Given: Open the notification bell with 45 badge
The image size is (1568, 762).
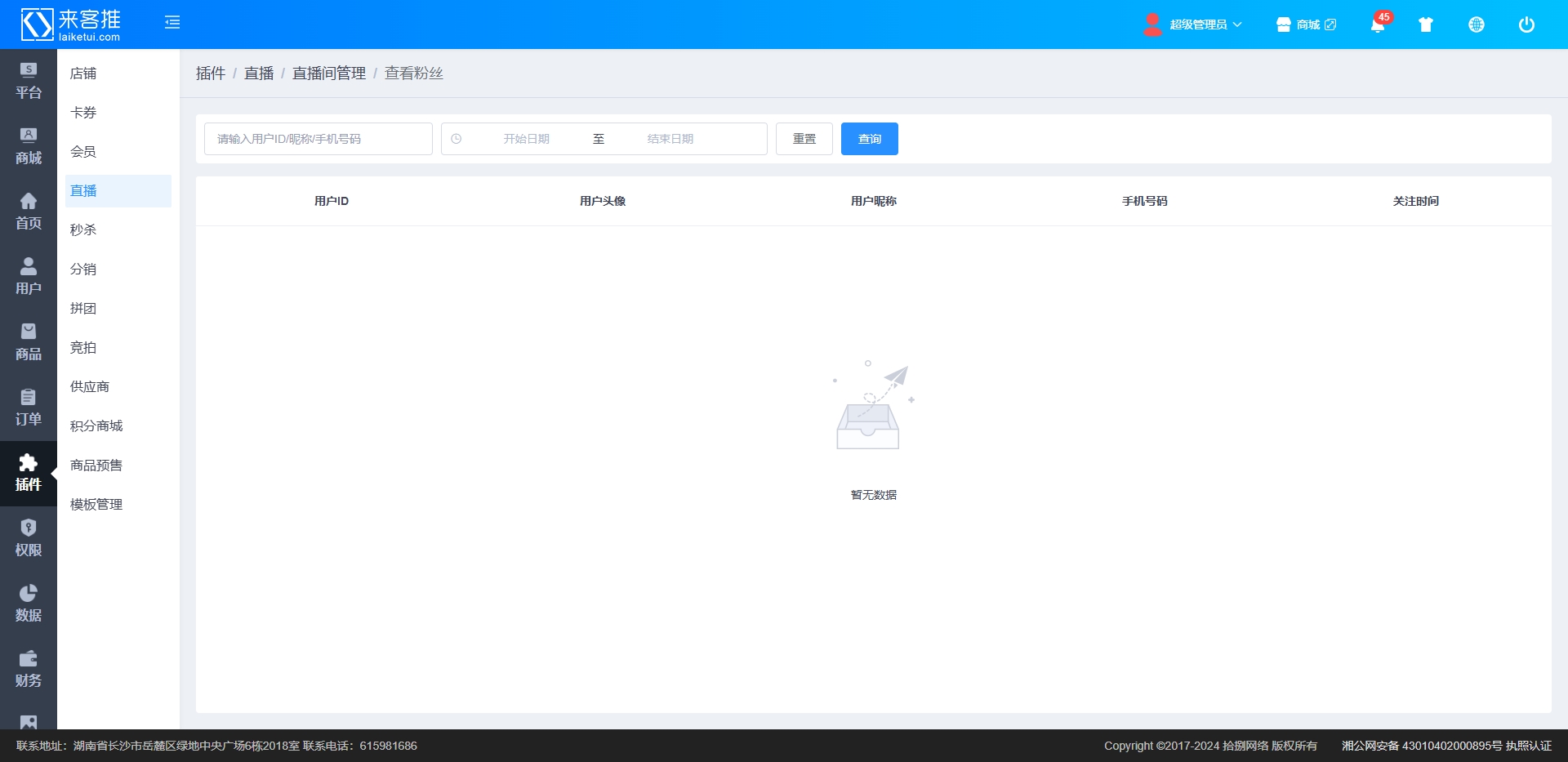Looking at the screenshot, I should (x=1378, y=25).
